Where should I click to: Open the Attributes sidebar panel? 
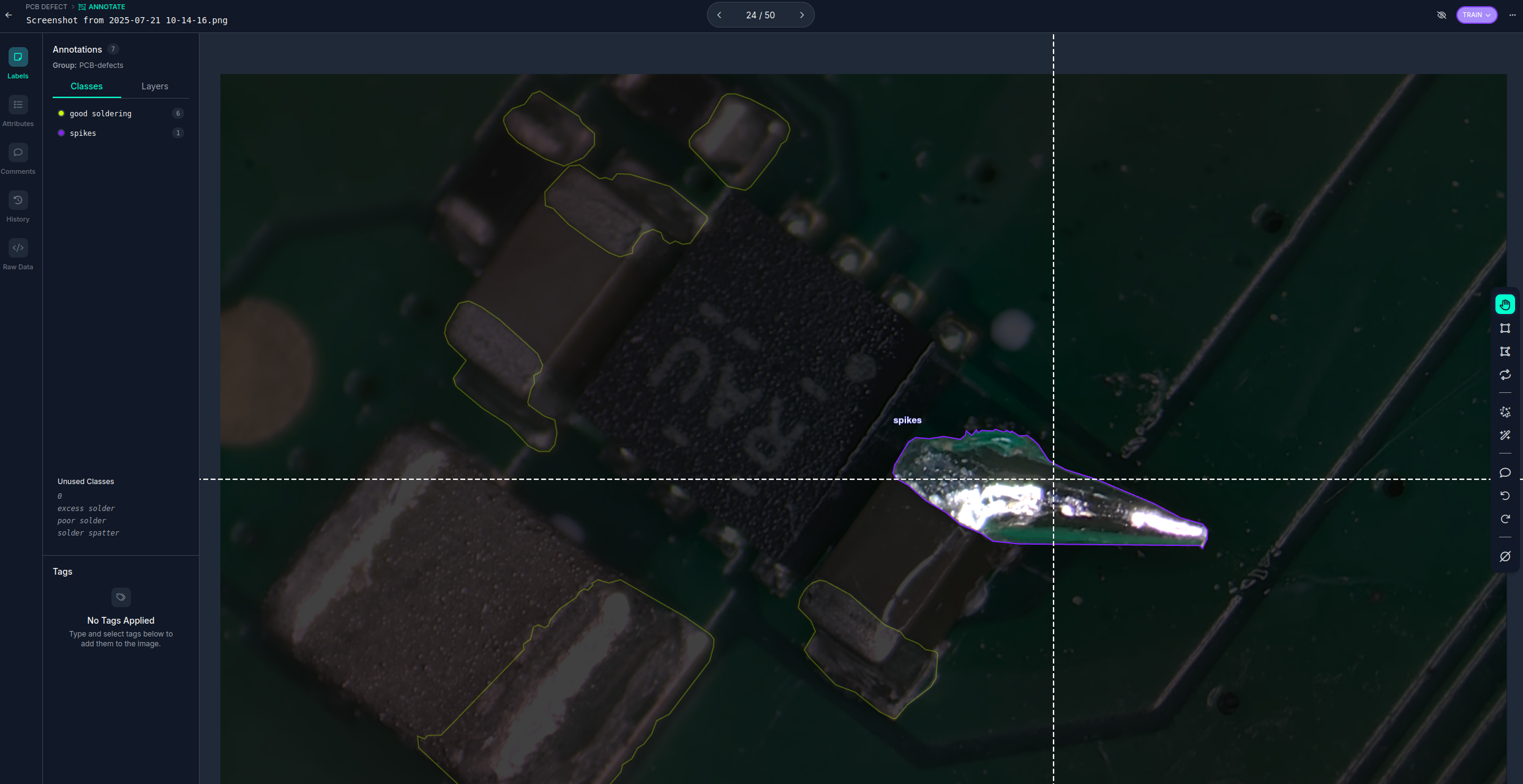[18, 111]
